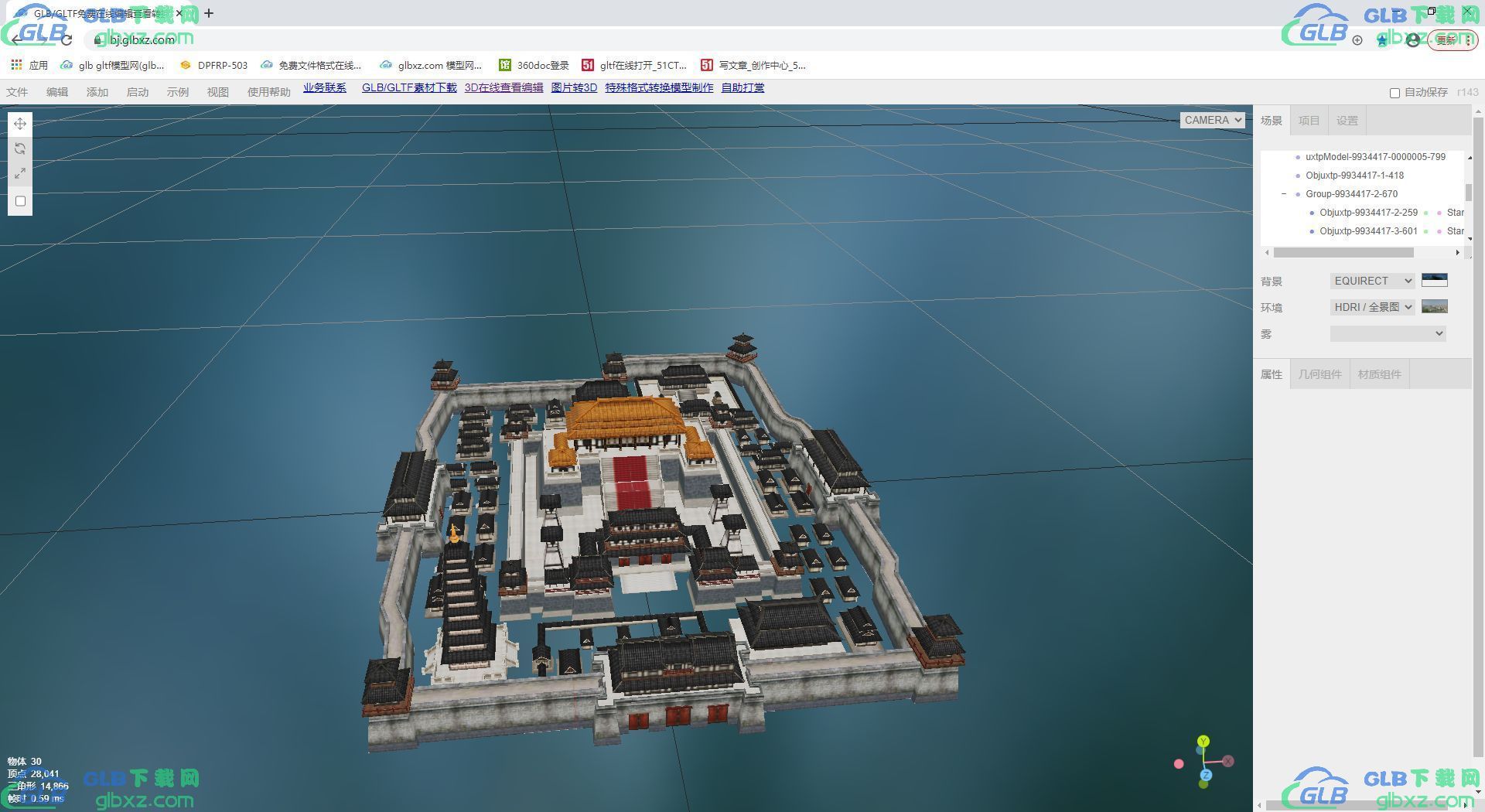Screen dimensions: 1485x812
Task: Click the negative X axis dot on the gizmo
Action: (x=1179, y=764)
